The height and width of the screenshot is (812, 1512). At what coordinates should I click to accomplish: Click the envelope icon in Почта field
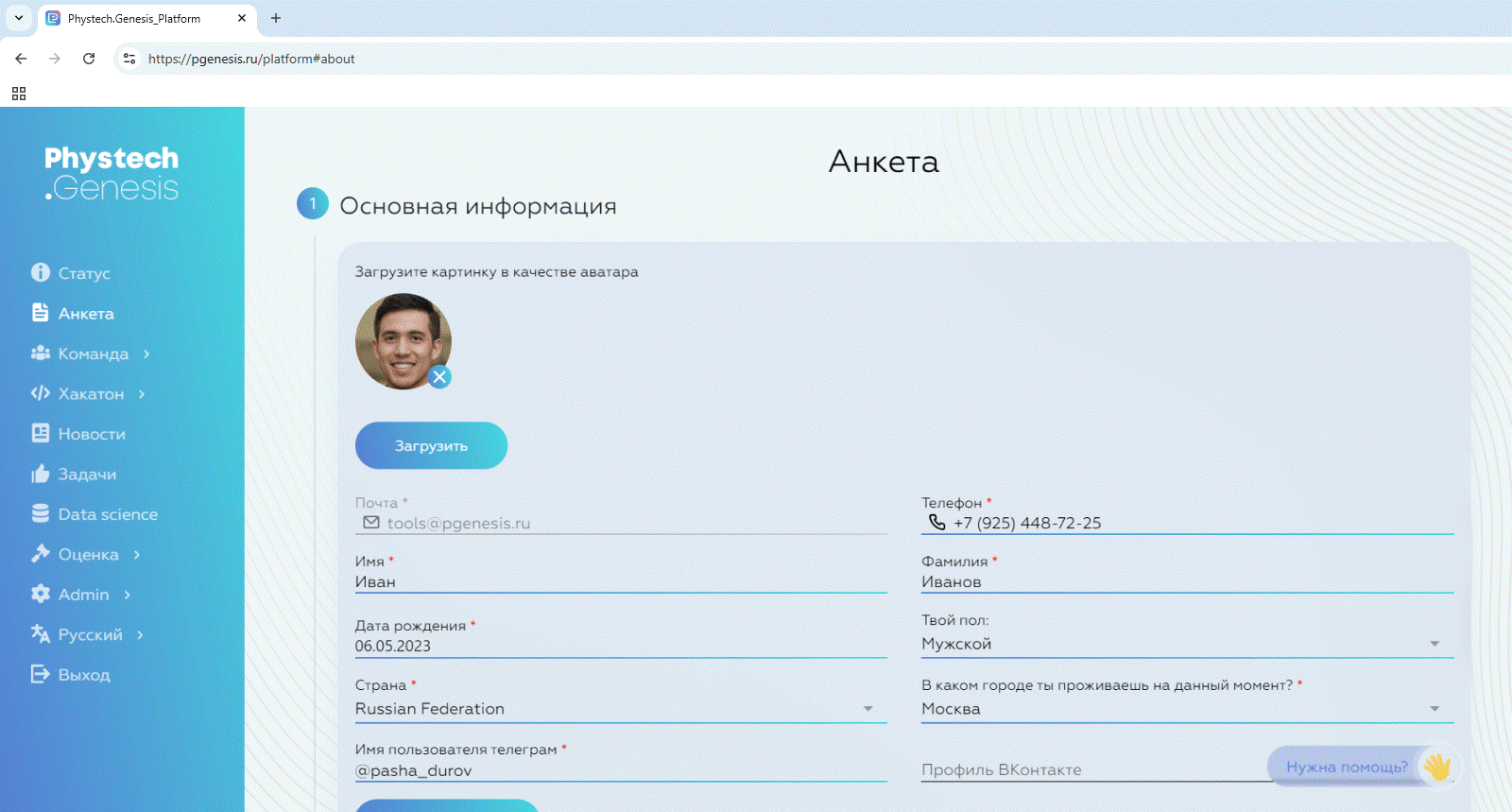point(371,523)
